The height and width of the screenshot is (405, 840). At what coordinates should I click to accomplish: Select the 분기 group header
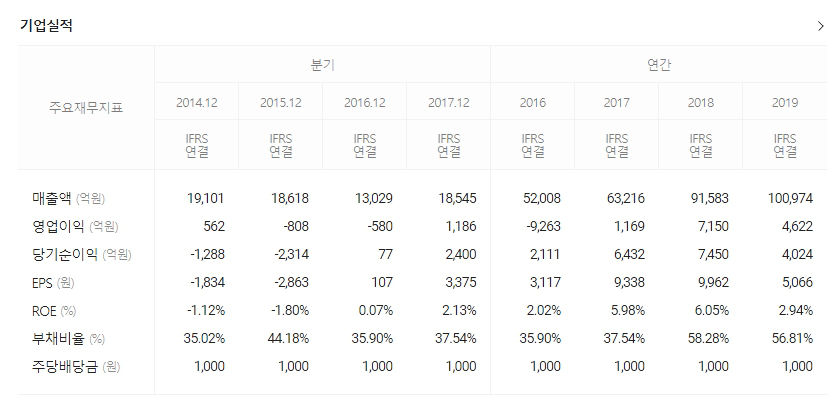pyautogui.click(x=322, y=65)
